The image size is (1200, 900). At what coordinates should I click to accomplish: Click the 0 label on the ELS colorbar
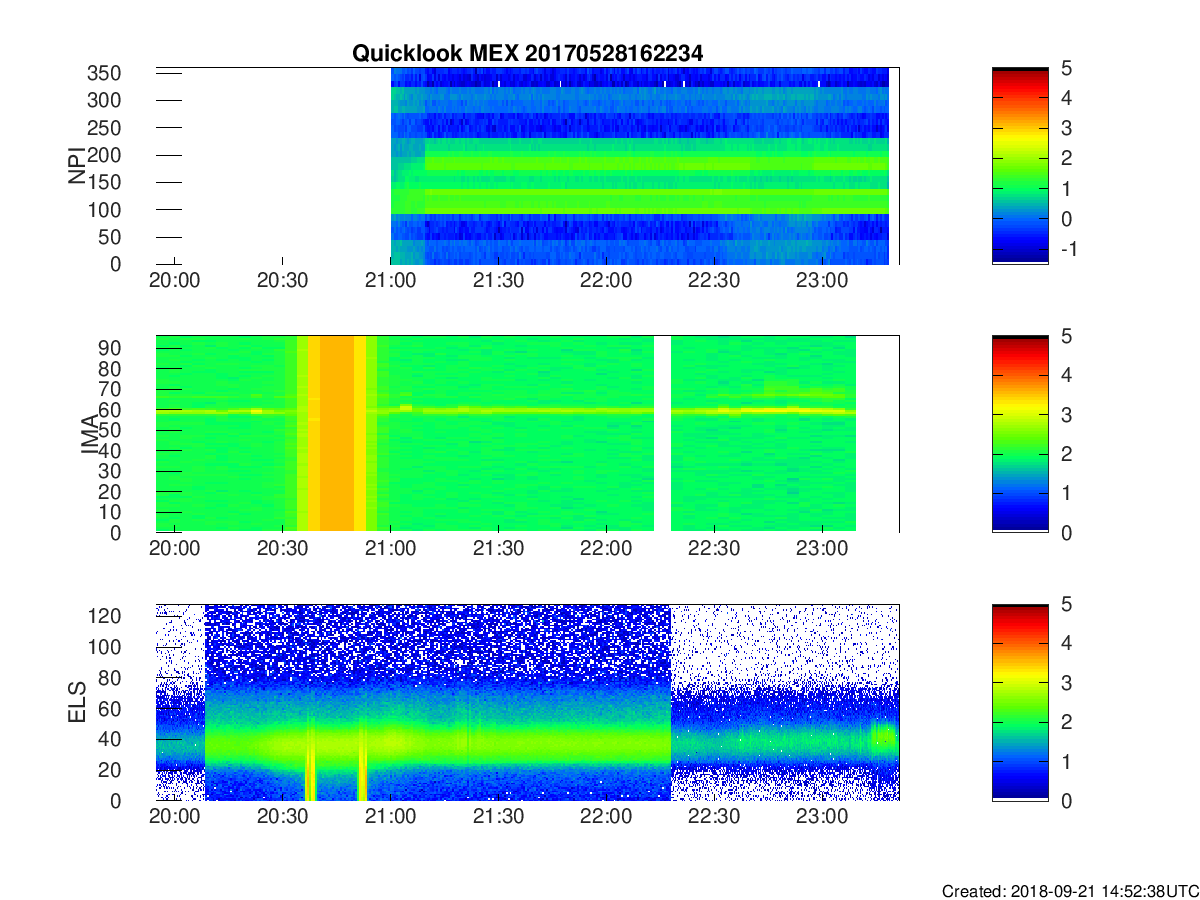[x=1065, y=800]
